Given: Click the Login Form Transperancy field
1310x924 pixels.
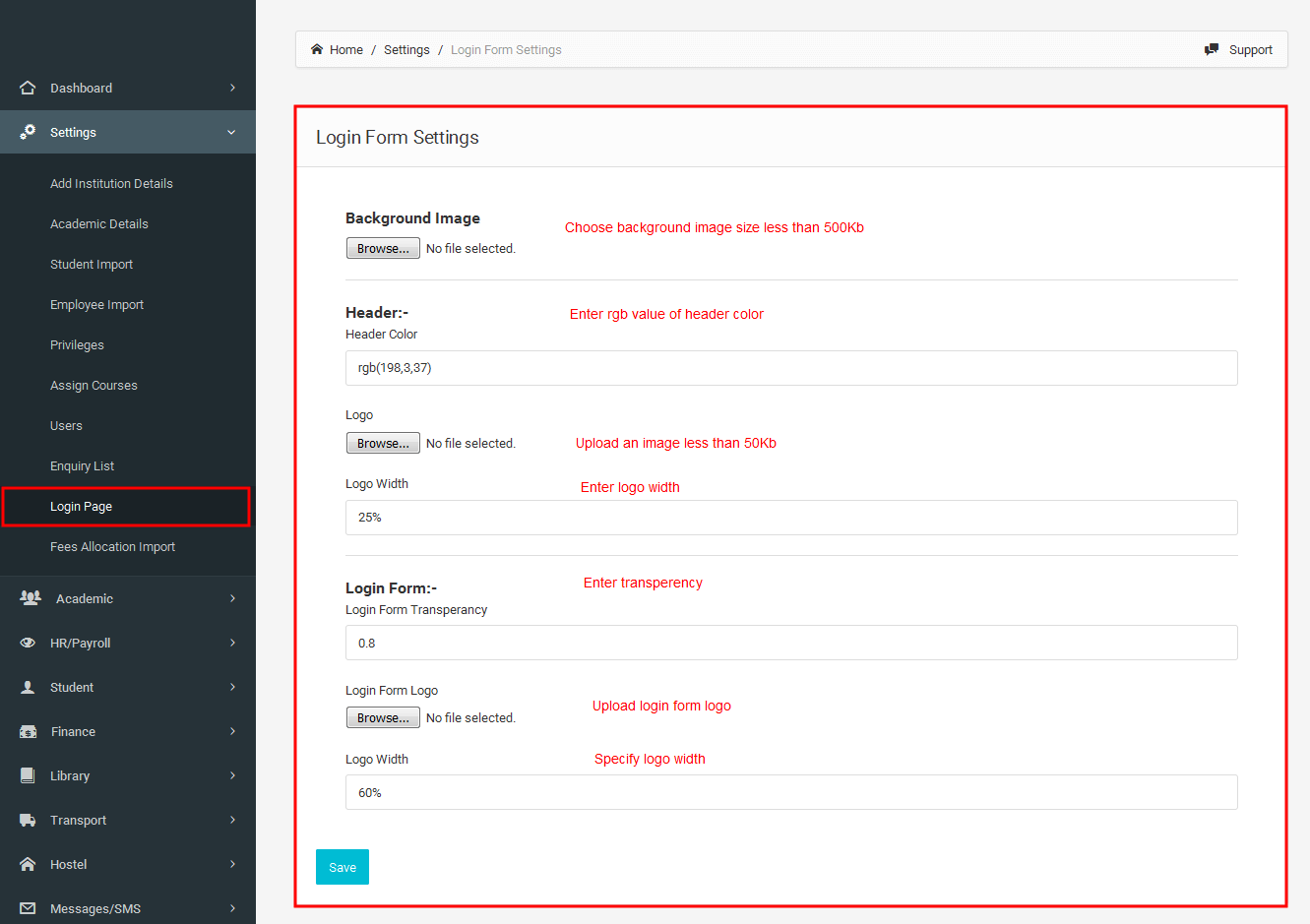Looking at the screenshot, I should (x=791, y=643).
